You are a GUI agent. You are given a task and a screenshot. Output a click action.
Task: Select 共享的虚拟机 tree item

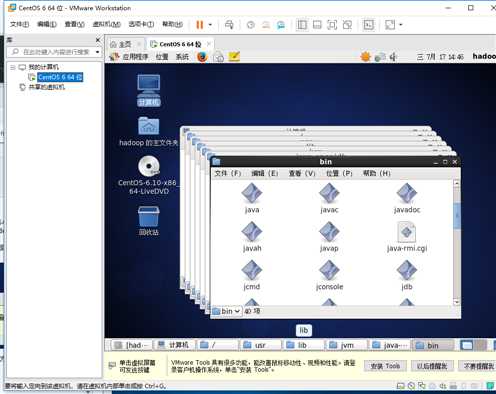(47, 87)
